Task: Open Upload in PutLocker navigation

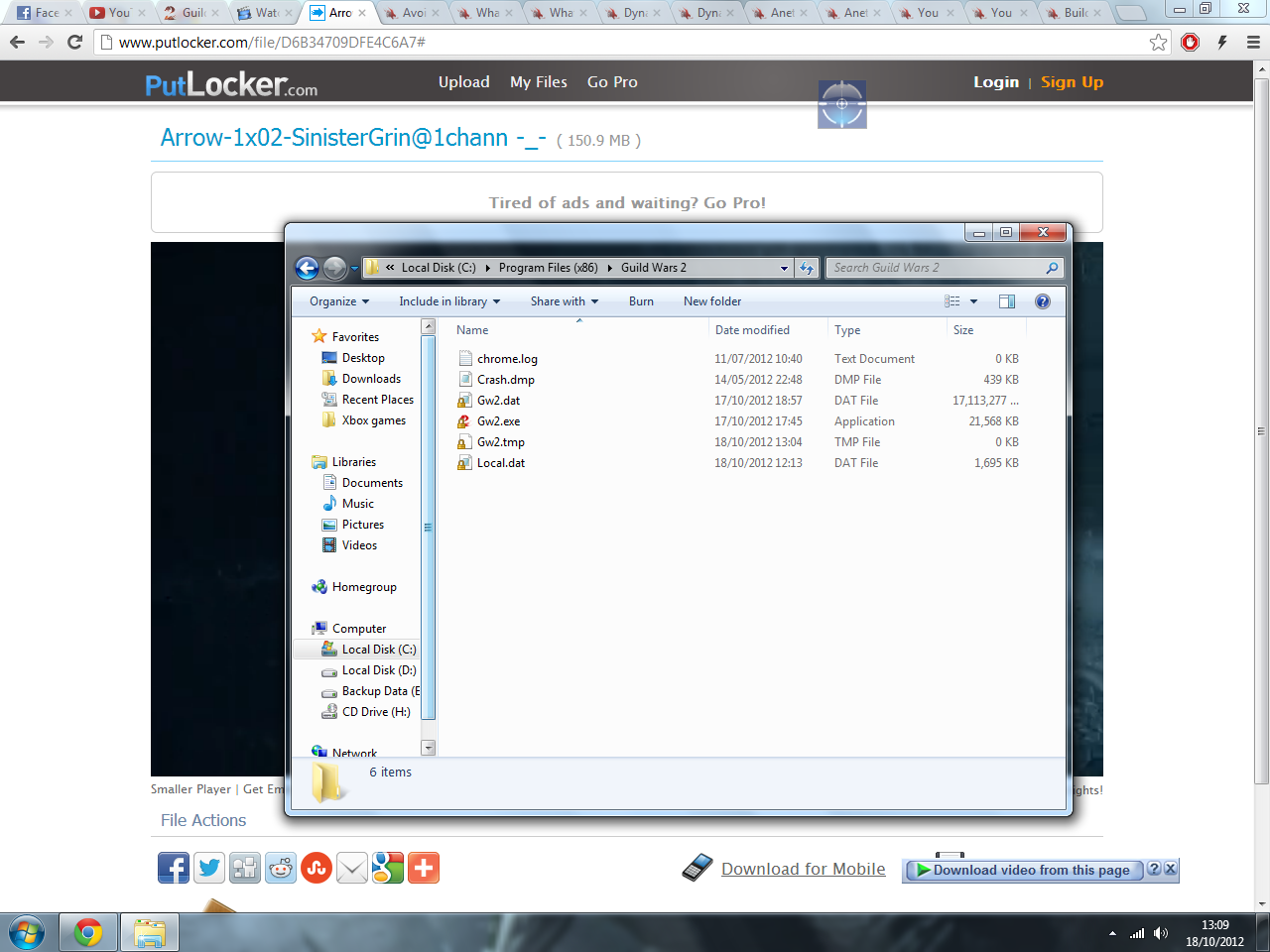Action: 463,82
